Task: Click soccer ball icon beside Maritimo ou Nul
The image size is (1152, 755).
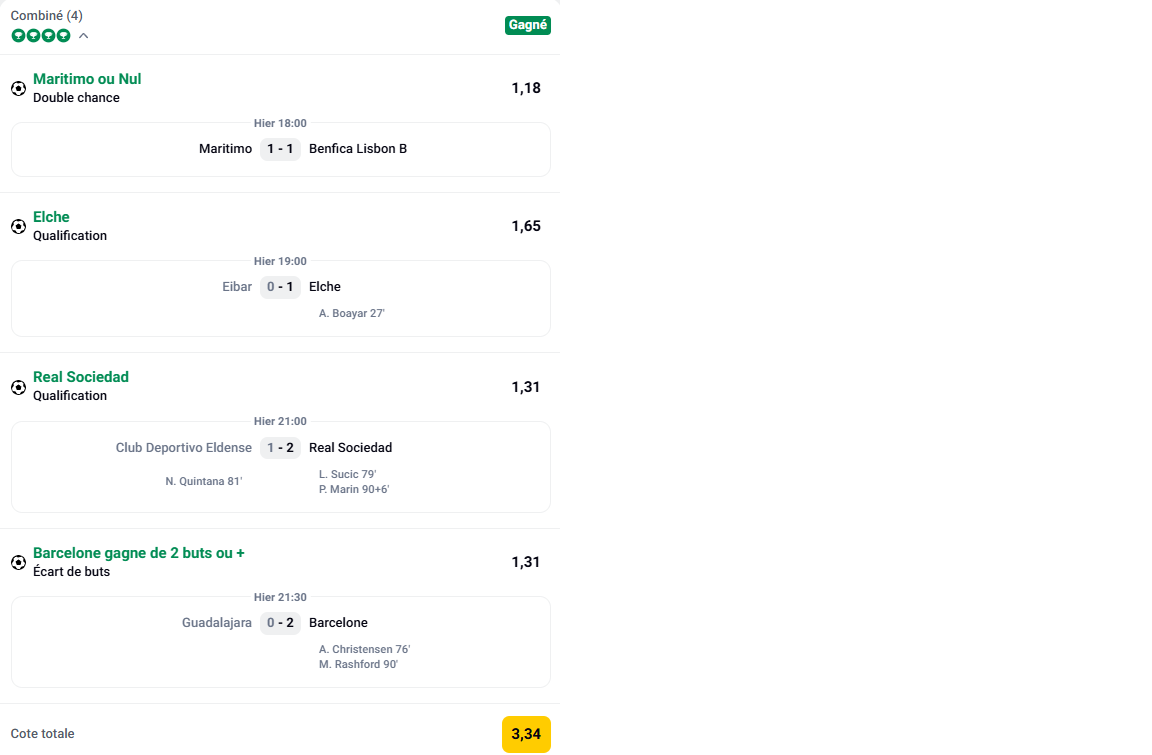Action: [x=18, y=88]
